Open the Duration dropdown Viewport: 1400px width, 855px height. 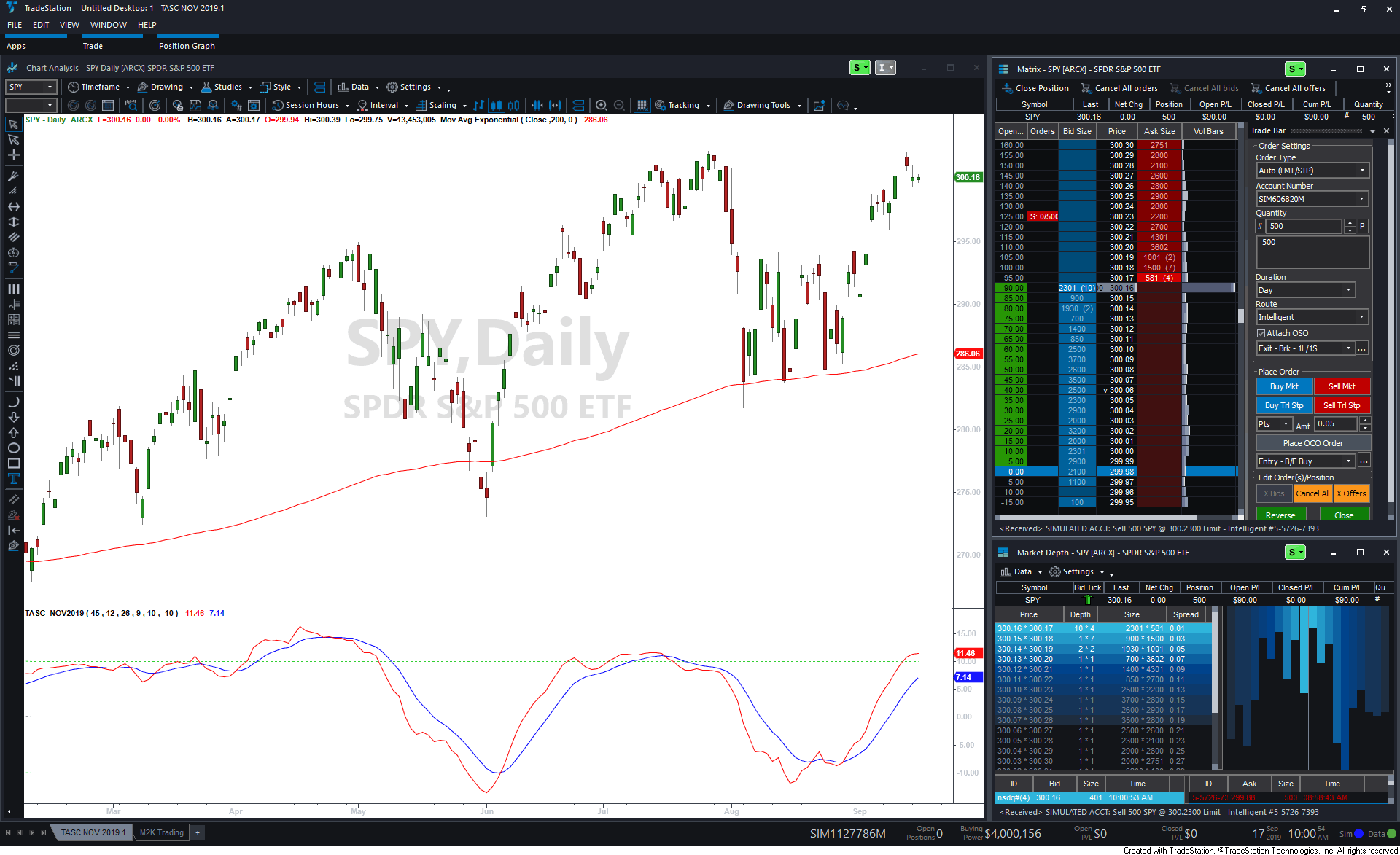(x=1305, y=290)
